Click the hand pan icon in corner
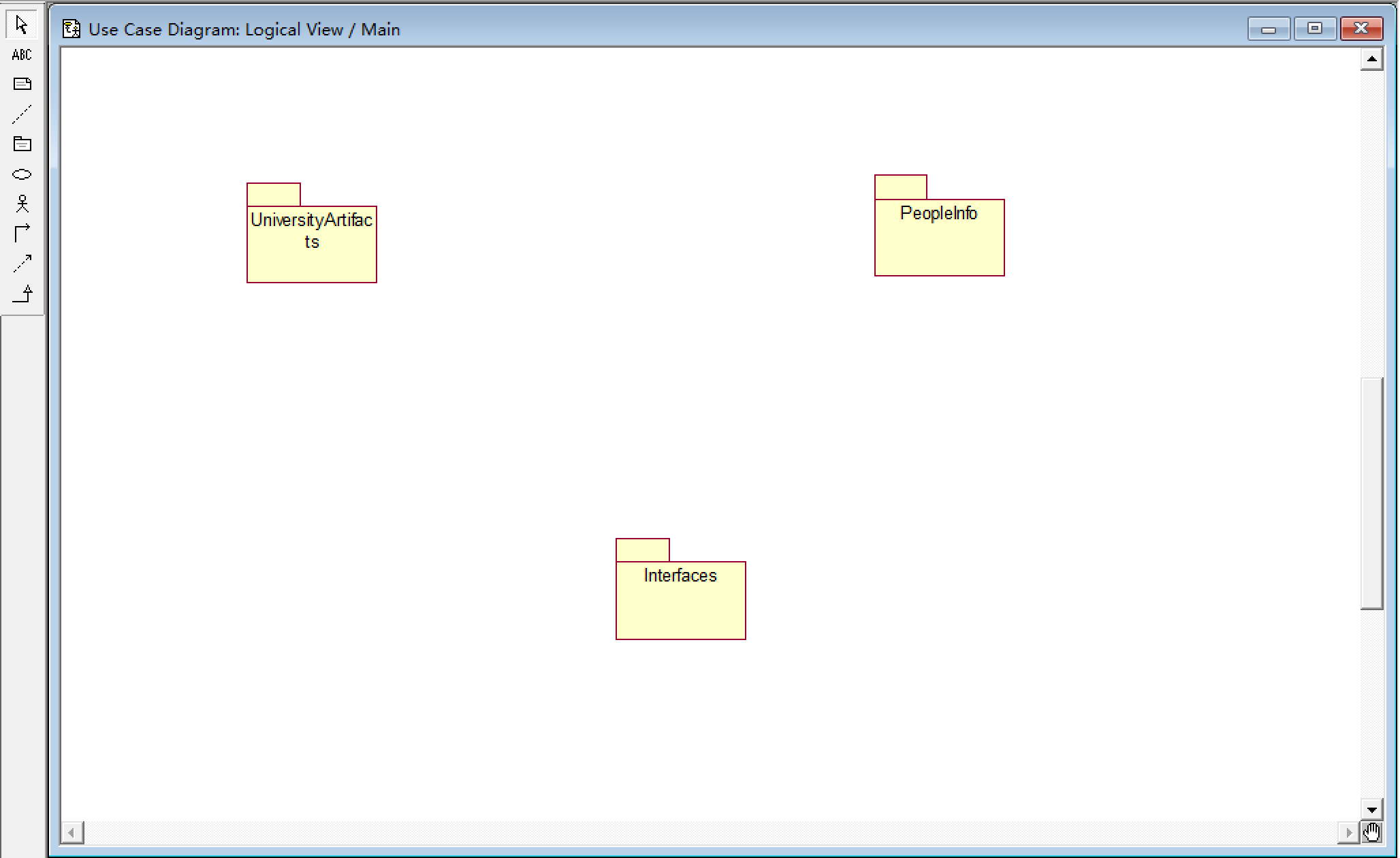This screenshot has height=858, width=1400. [1372, 832]
